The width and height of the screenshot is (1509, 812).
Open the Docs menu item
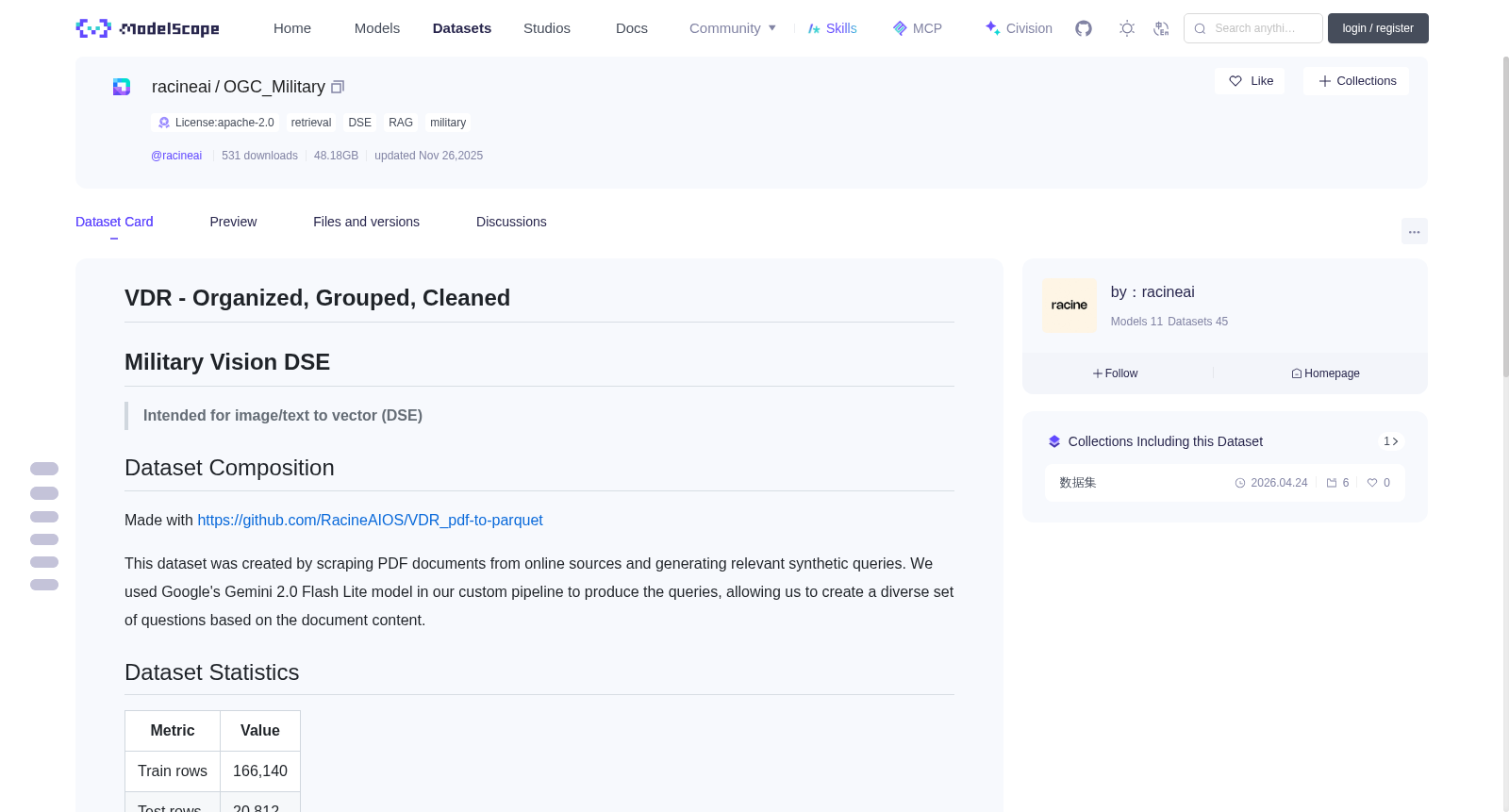point(632,28)
